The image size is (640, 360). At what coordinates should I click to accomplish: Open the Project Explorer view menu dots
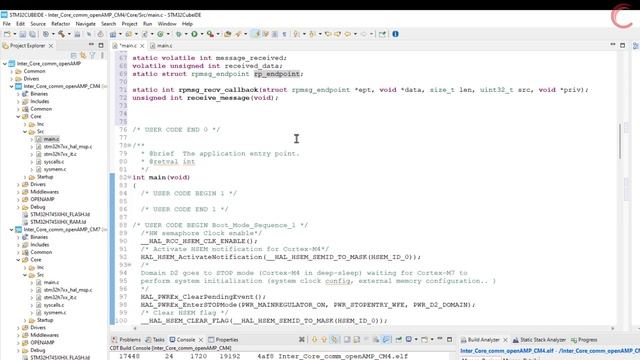102,55
